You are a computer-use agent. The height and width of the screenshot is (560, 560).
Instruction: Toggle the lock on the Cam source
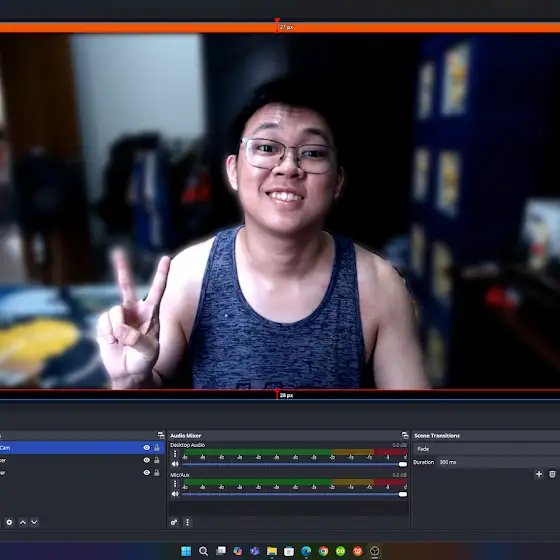(x=157, y=448)
